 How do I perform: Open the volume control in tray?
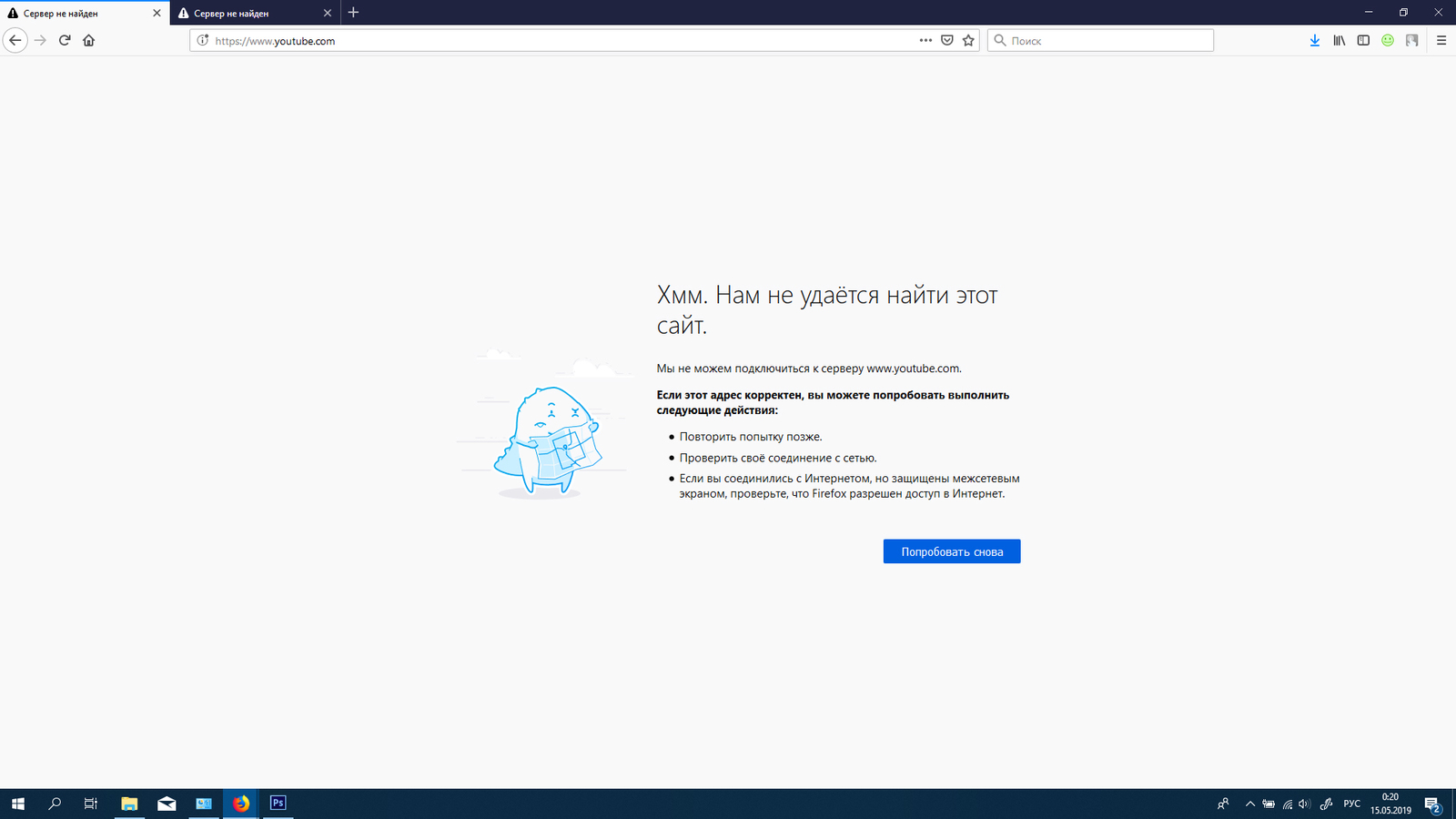1305,804
